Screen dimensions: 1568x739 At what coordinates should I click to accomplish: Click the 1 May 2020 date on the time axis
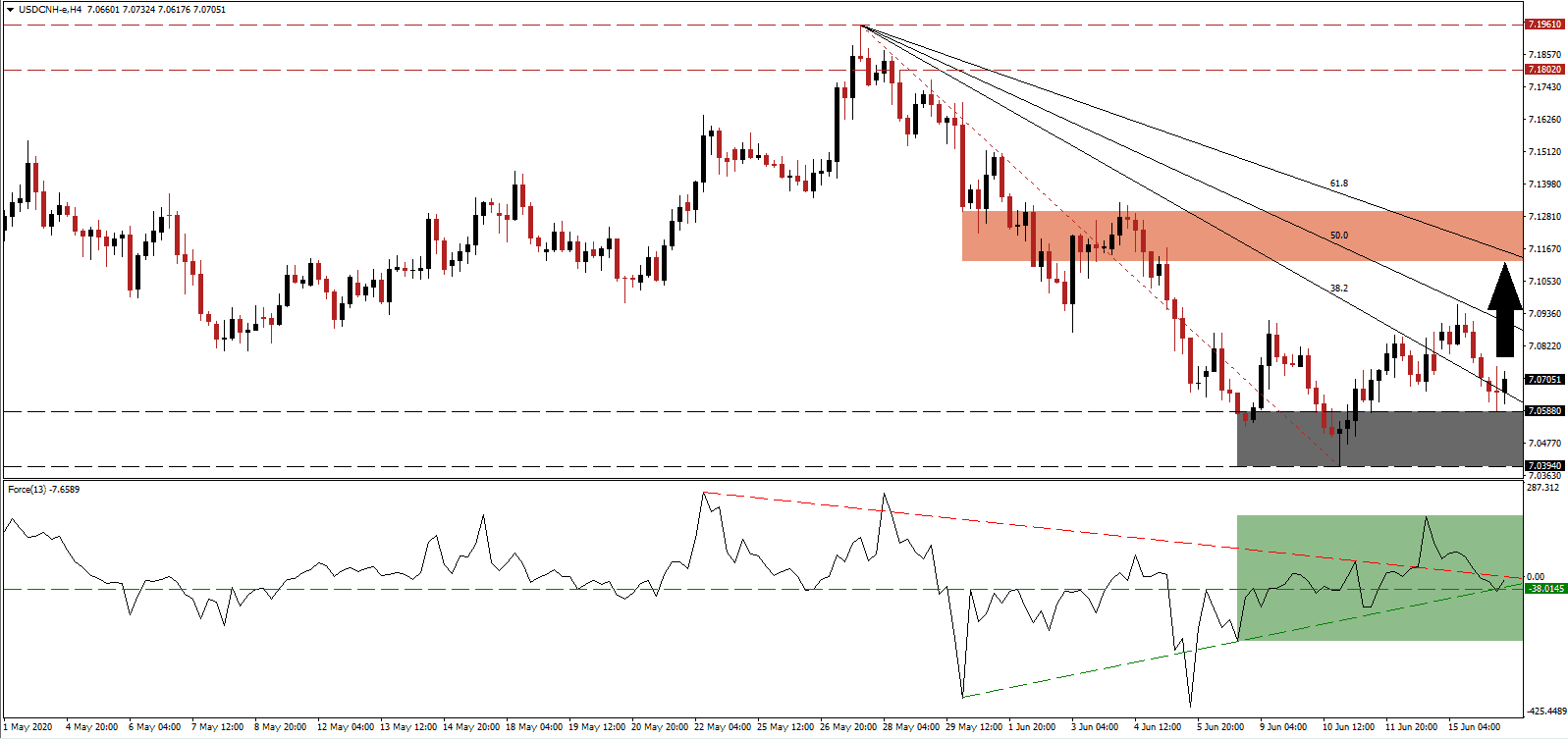pyautogui.click(x=28, y=727)
